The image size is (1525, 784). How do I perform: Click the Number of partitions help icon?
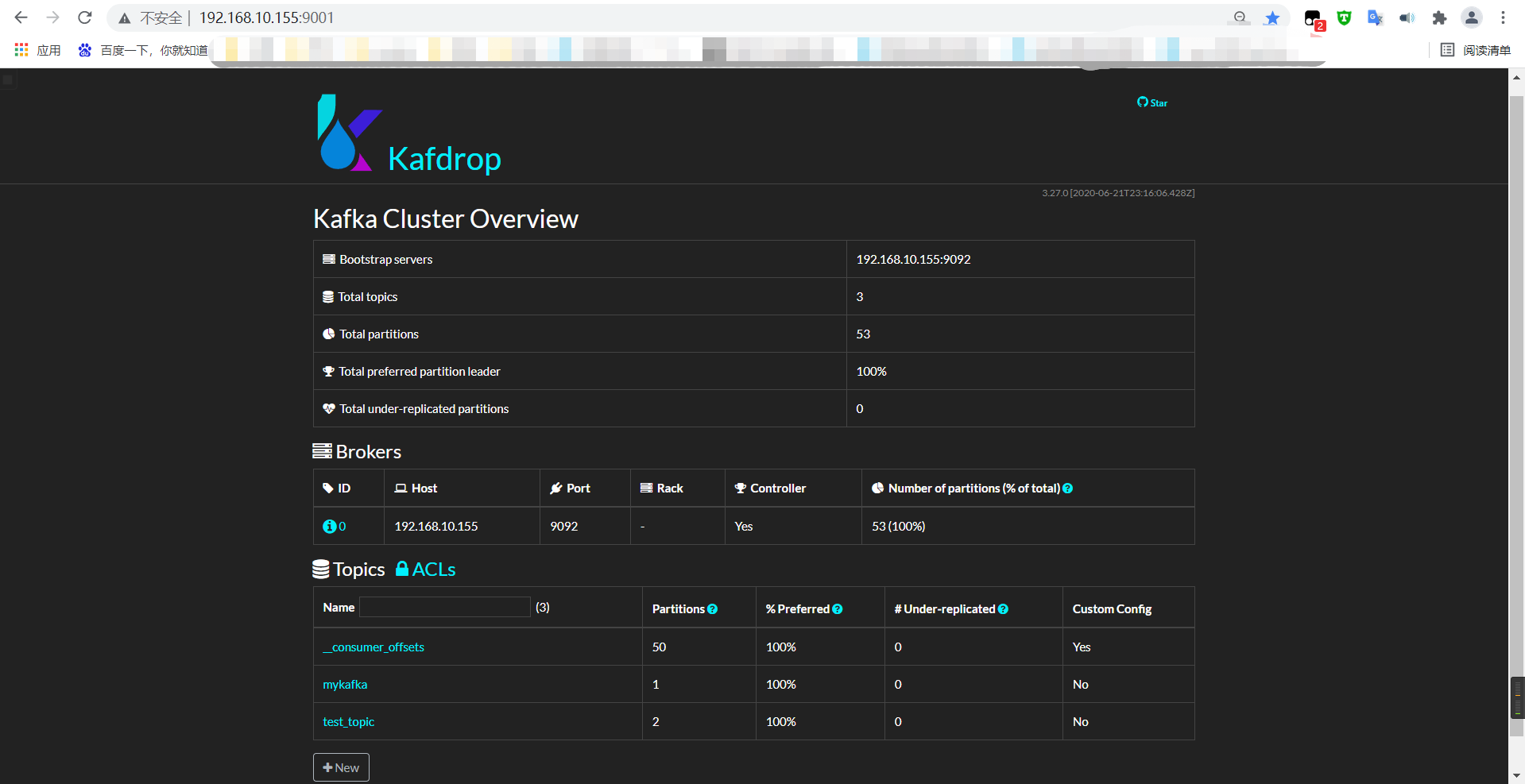tap(1069, 488)
